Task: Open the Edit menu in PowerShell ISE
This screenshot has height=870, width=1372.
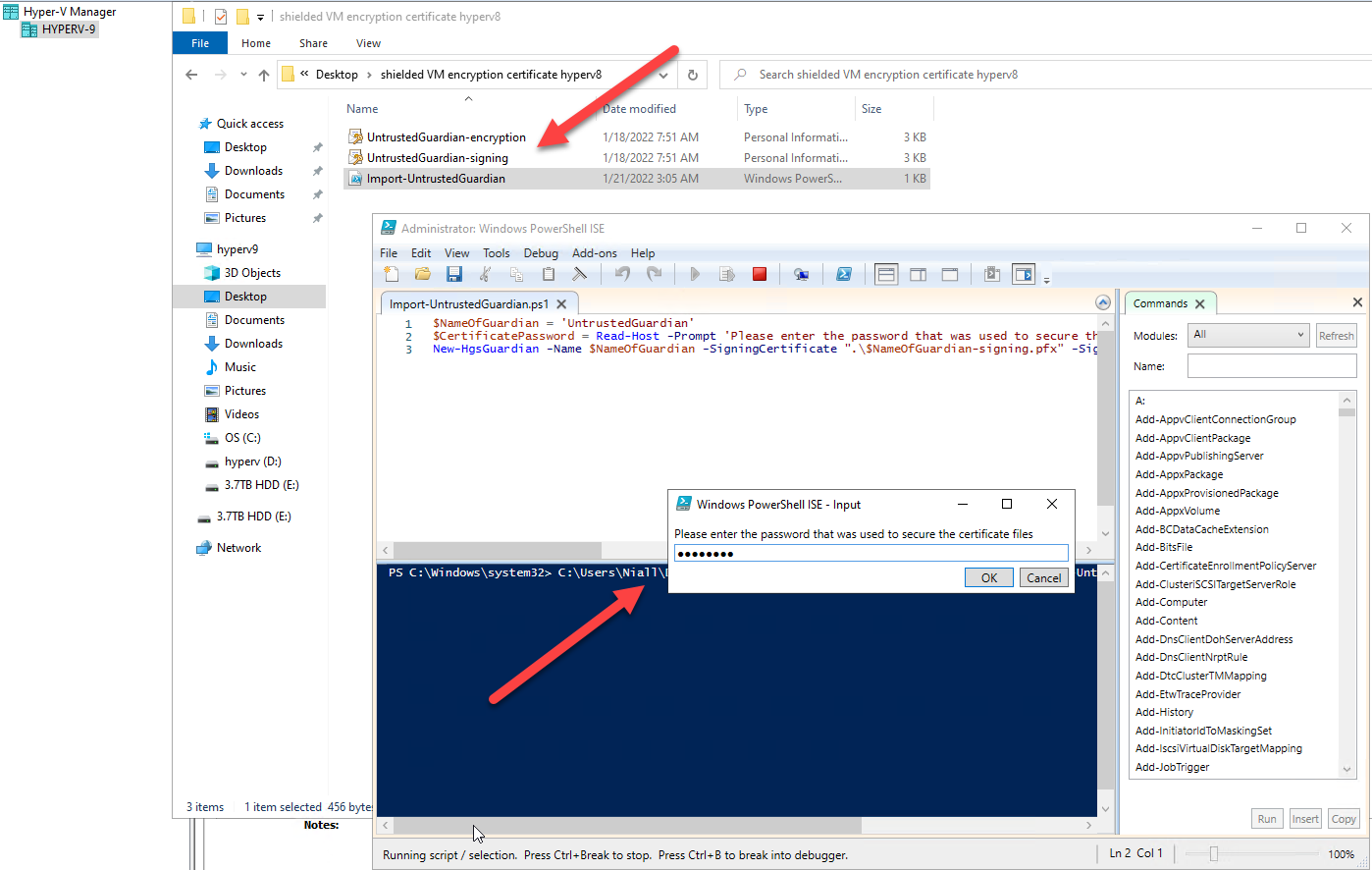Action: point(421,253)
